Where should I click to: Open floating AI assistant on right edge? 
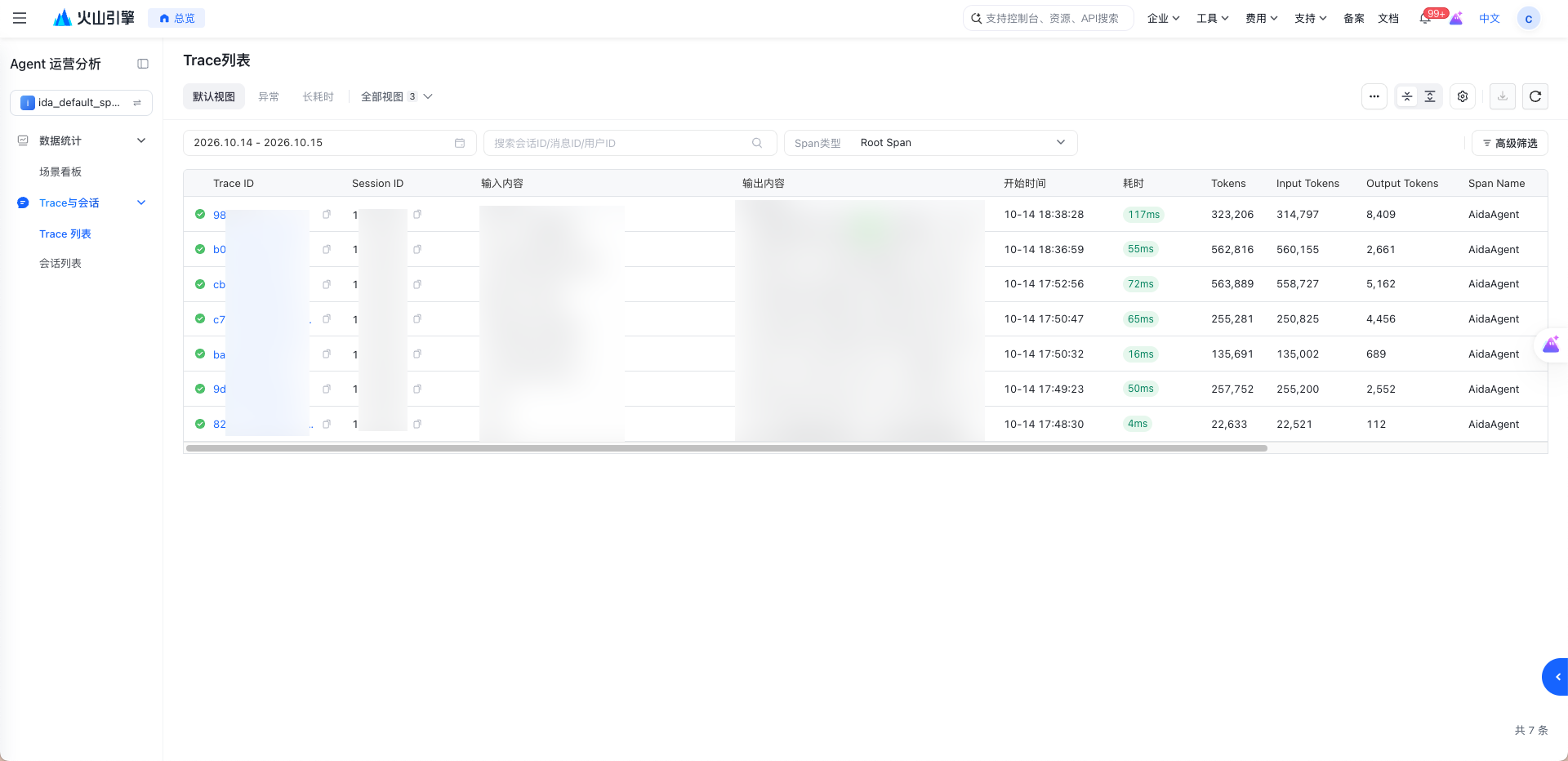1552,345
